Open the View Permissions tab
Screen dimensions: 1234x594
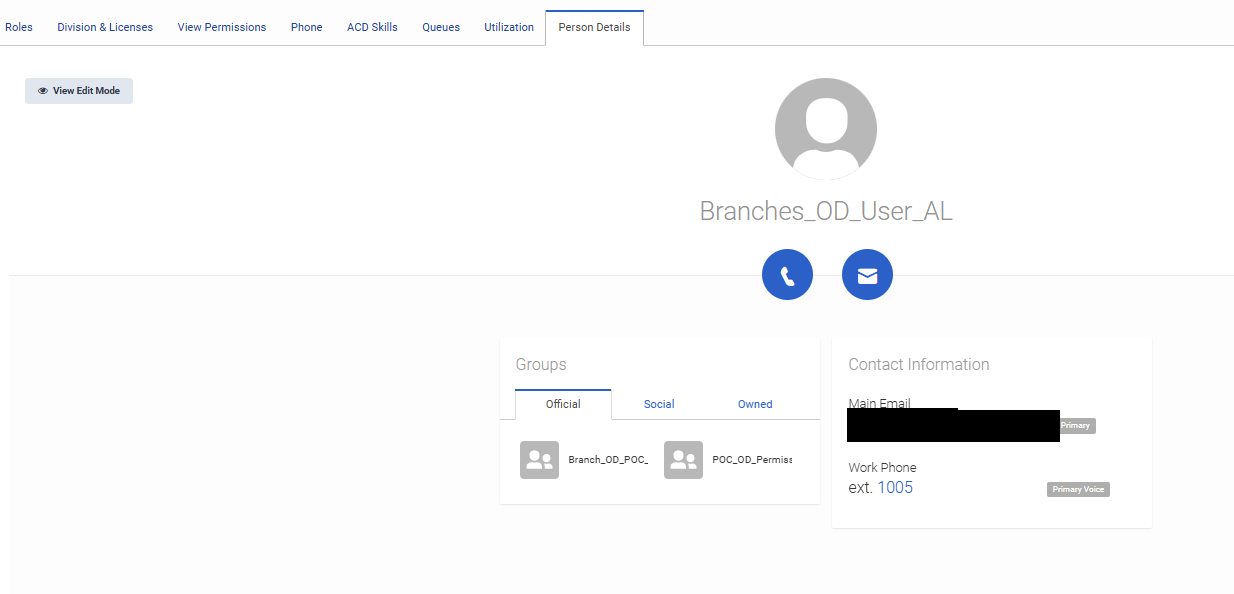coord(222,27)
